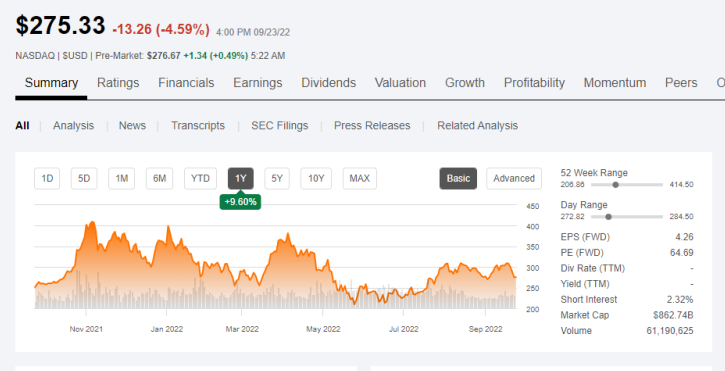
Task: Click the Day Range slider marker
Action: 608,216
